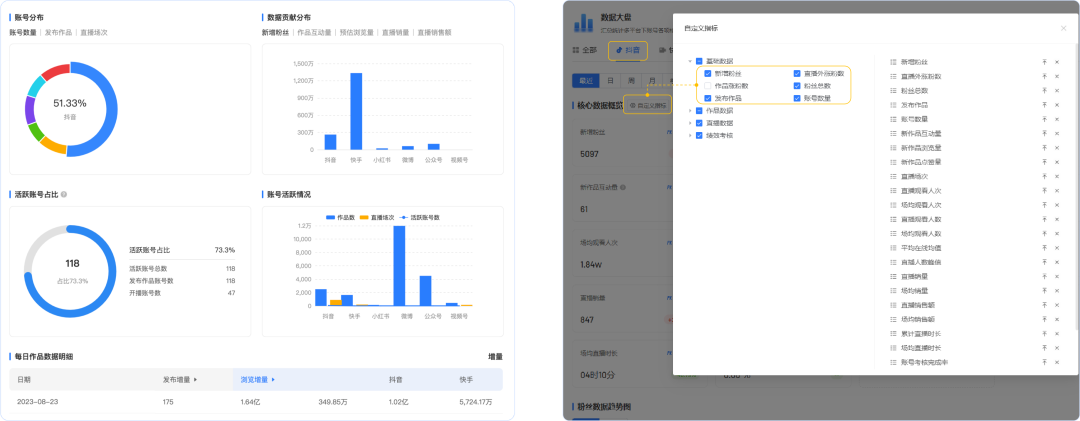
Task: Remove 账号数量 using its X icon
Action: pos(1057,119)
